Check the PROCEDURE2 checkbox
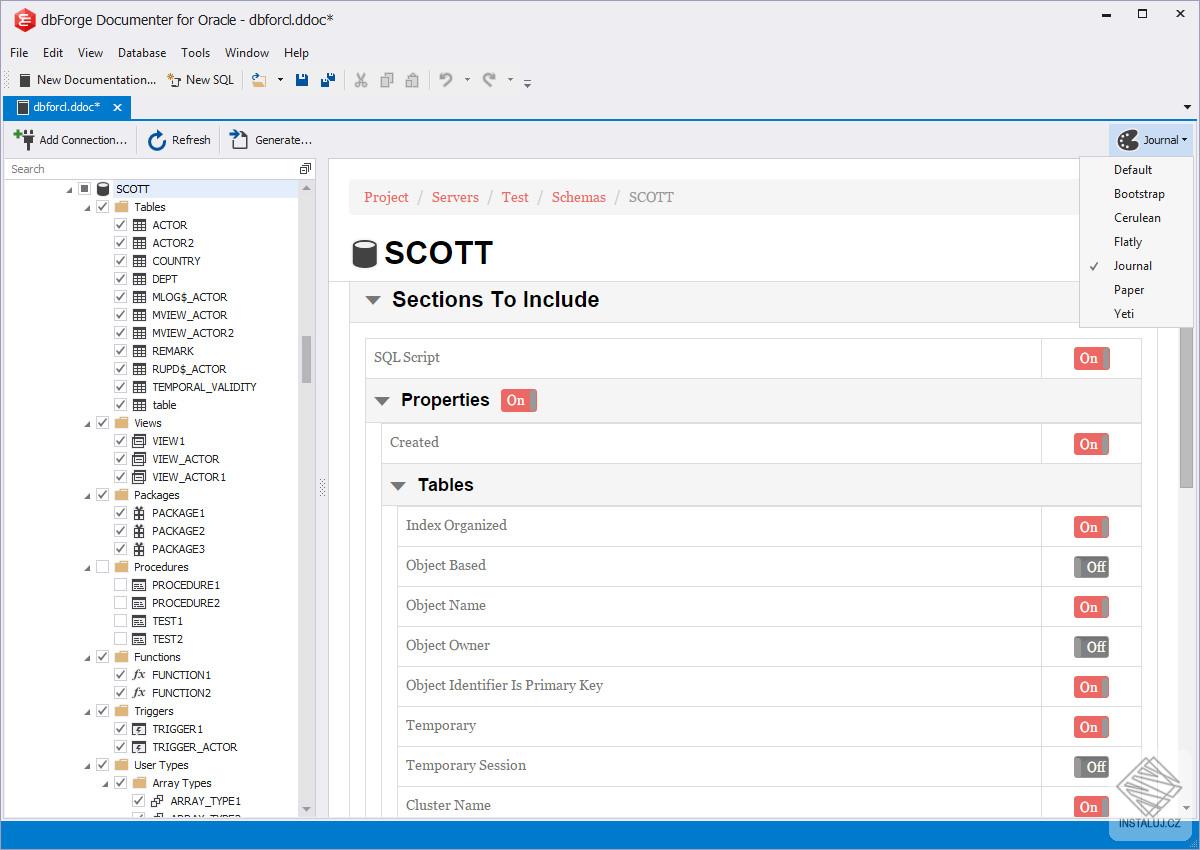1200x850 pixels. [x=120, y=603]
